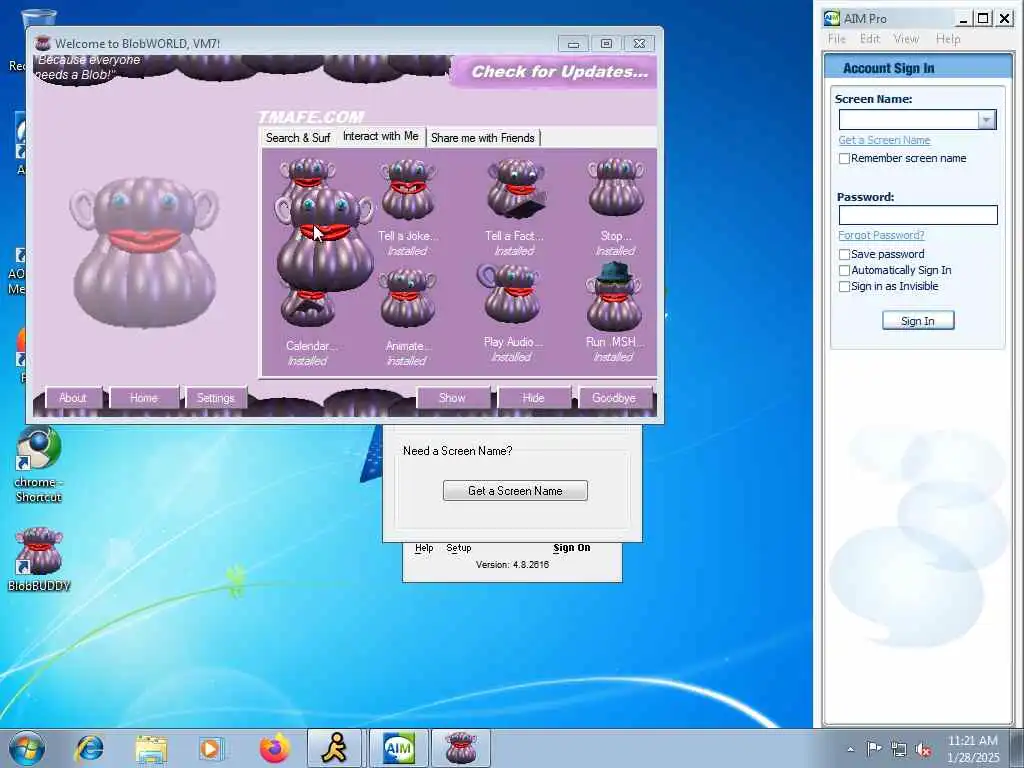Click the Home button in BlobWORLD
1024x768 pixels.
point(144,398)
